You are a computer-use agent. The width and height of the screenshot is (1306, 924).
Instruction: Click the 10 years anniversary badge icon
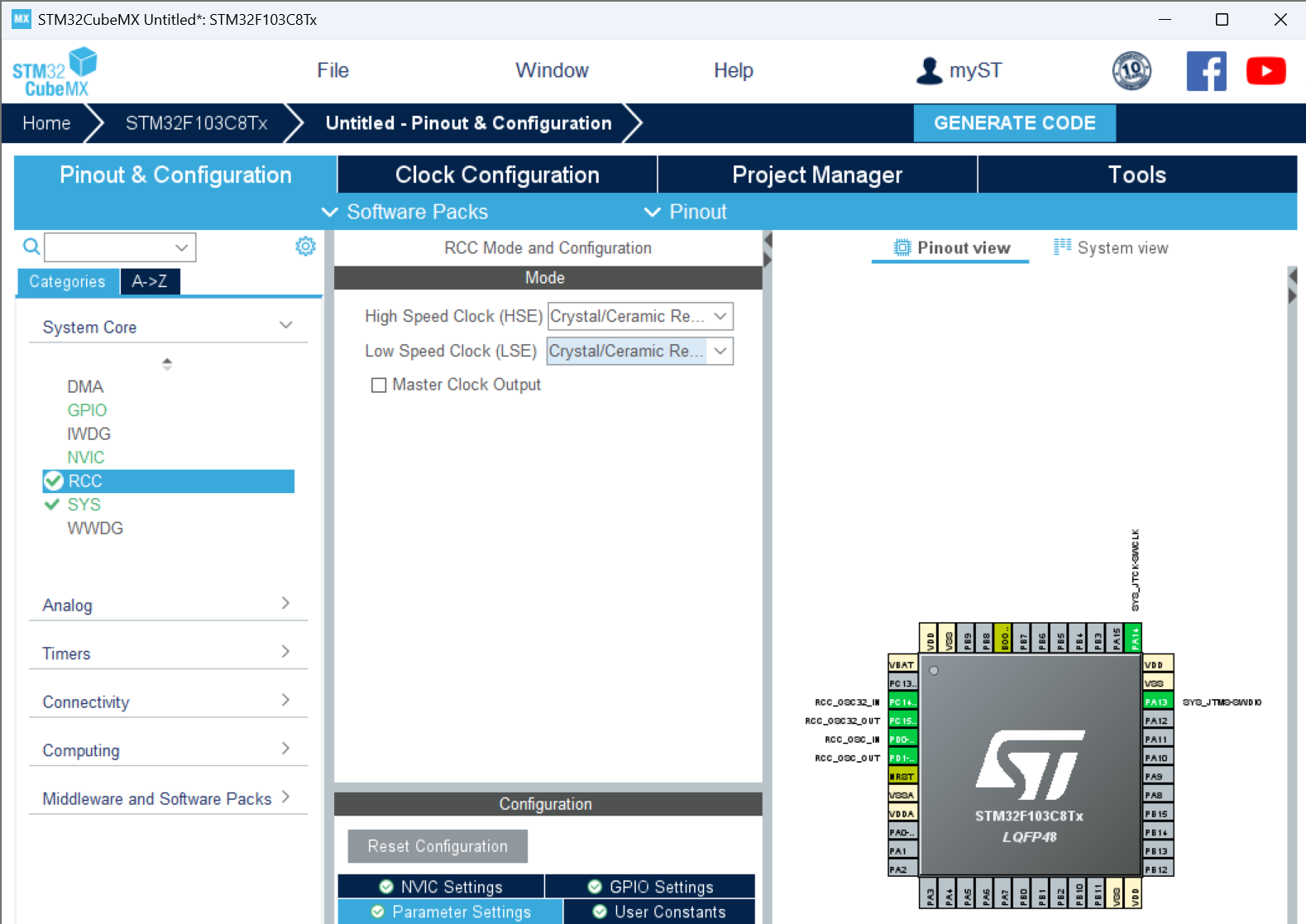click(1131, 70)
